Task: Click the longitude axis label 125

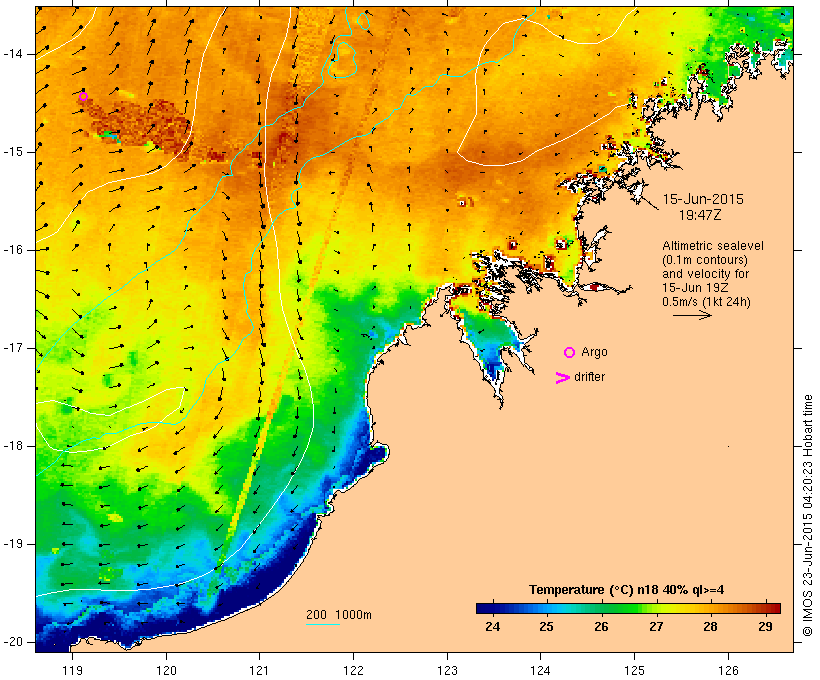Action: click(x=634, y=671)
